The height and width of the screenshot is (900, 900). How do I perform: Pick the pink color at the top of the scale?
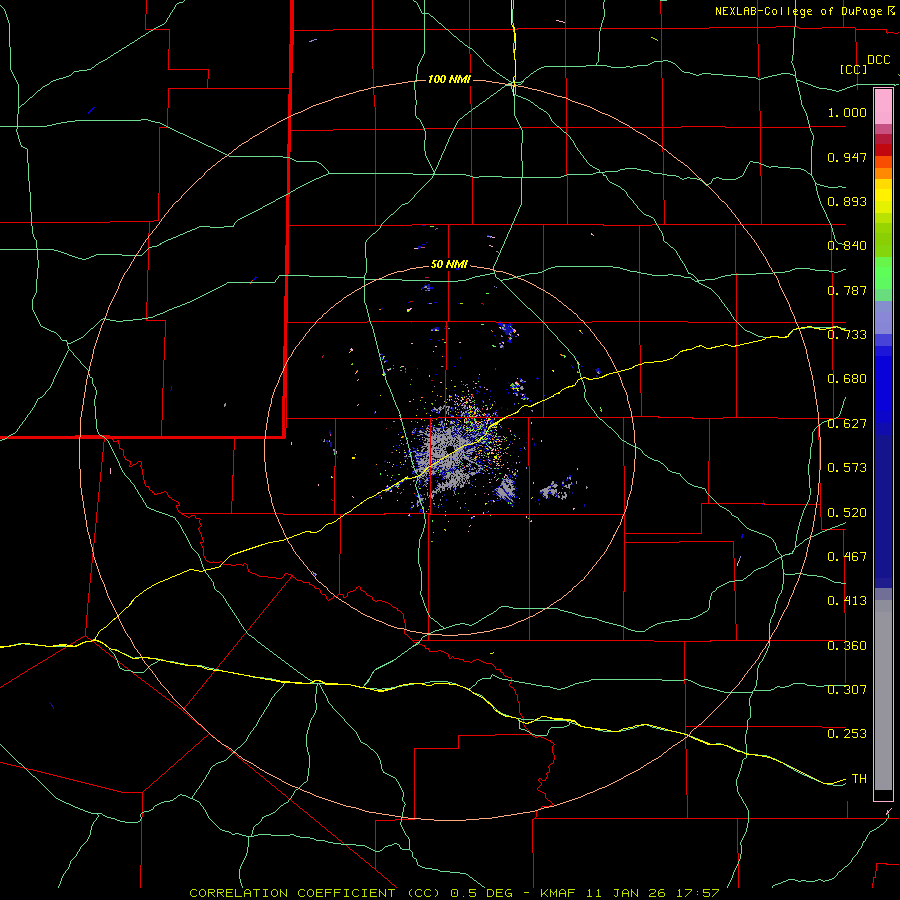pyautogui.click(x=883, y=106)
